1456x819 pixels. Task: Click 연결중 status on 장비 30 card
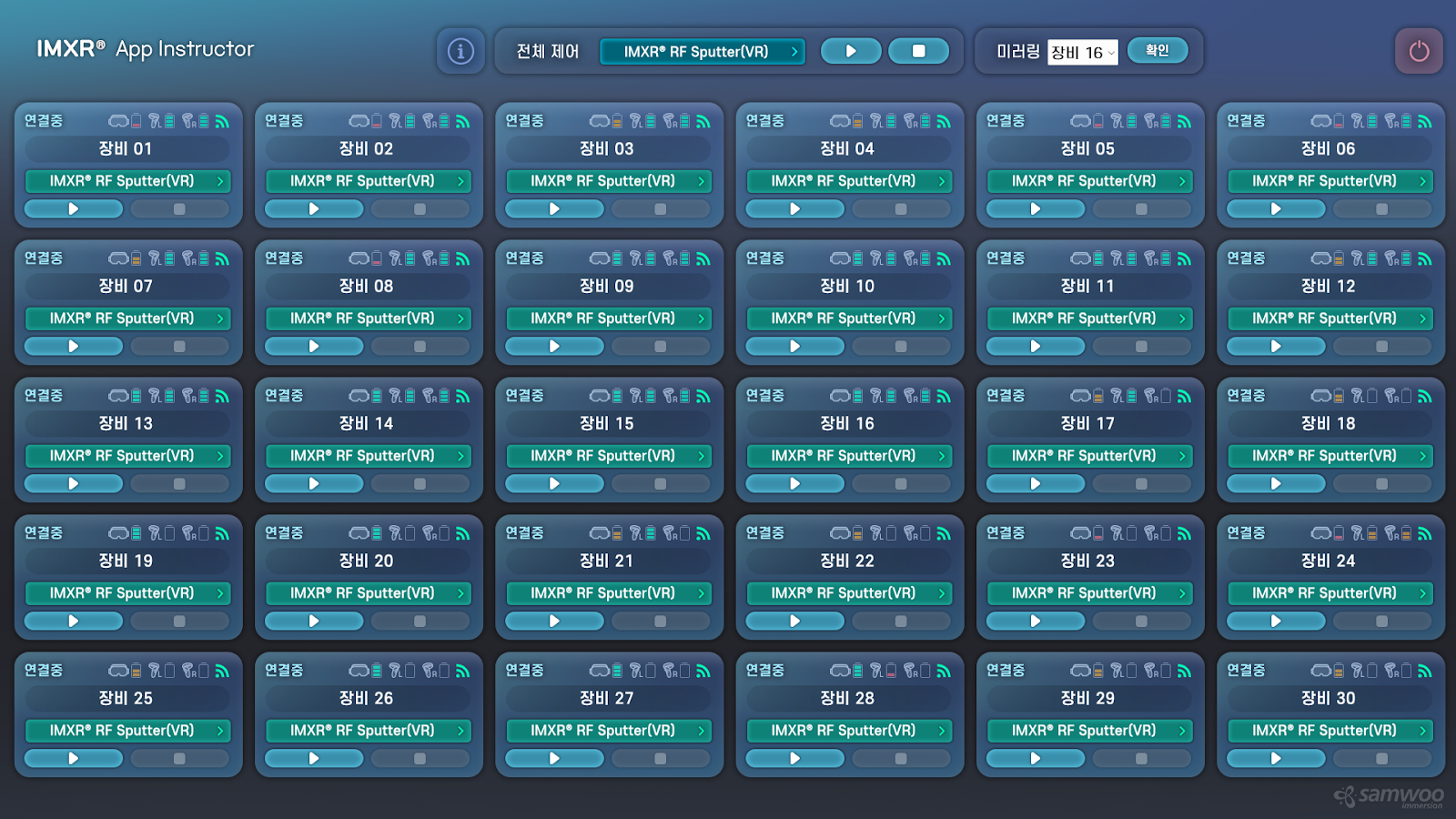tap(1246, 671)
